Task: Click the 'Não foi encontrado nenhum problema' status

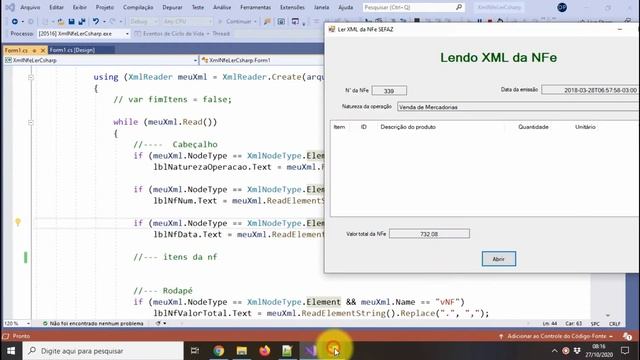Action: 93,323
